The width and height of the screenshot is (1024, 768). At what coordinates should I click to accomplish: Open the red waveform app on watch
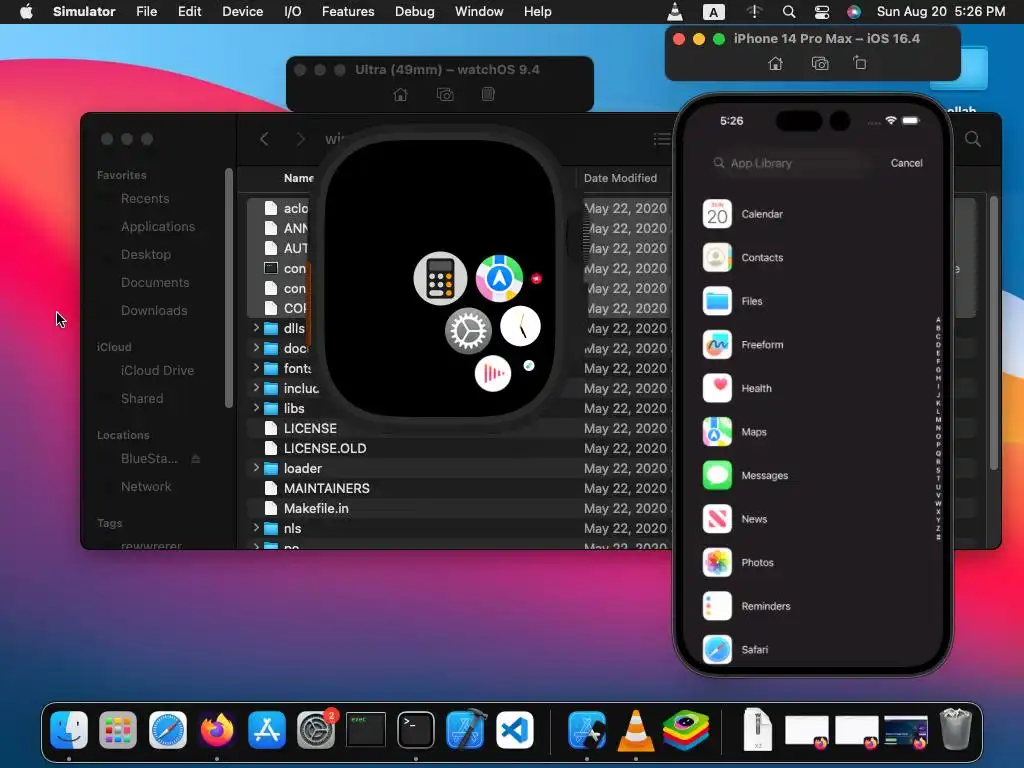[492, 374]
